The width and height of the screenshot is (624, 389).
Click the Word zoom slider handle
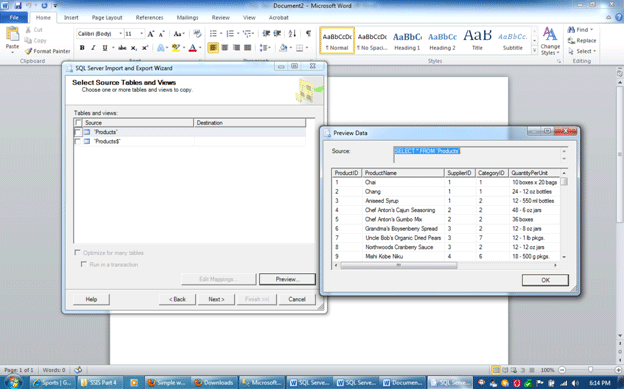tap(590, 370)
